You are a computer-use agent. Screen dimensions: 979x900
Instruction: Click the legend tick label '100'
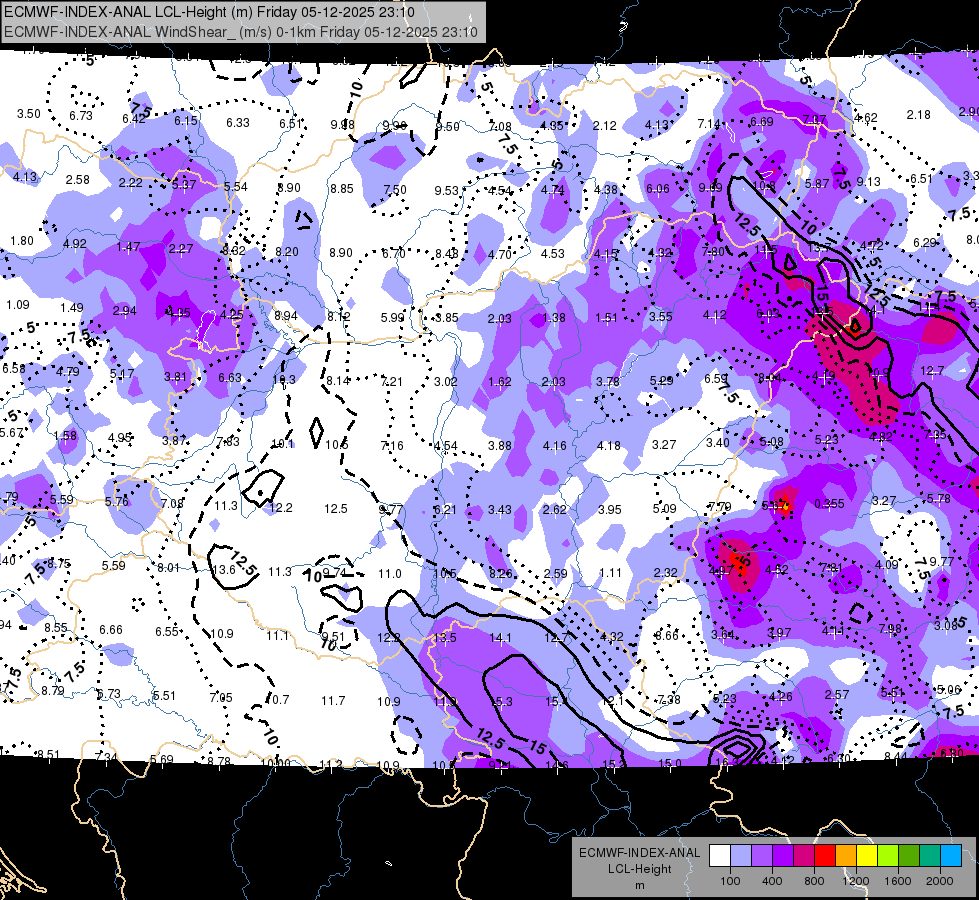click(x=730, y=881)
